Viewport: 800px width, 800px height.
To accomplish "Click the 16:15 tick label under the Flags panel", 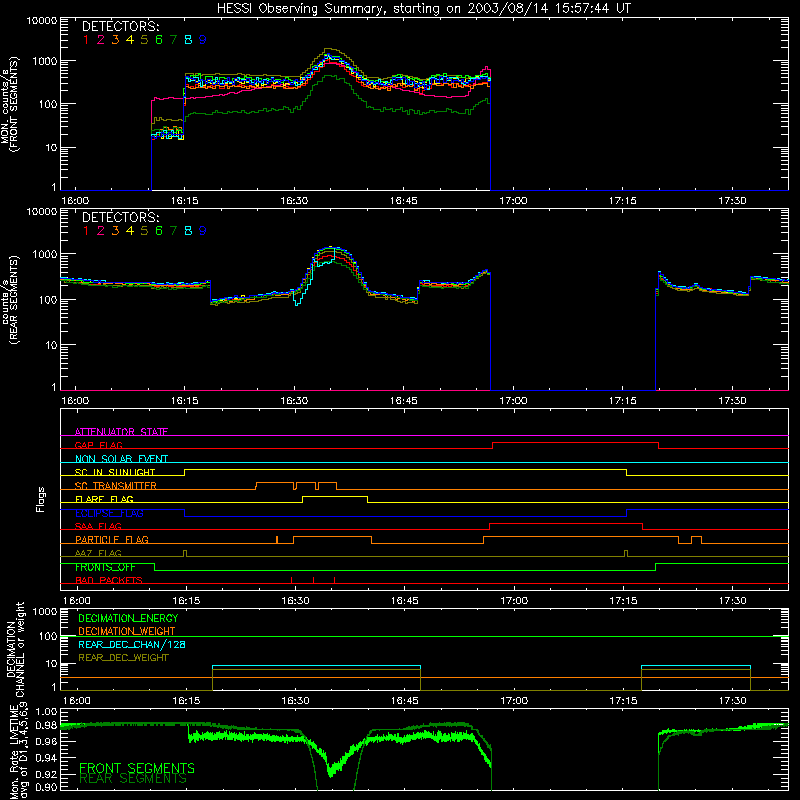I will (186, 601).
